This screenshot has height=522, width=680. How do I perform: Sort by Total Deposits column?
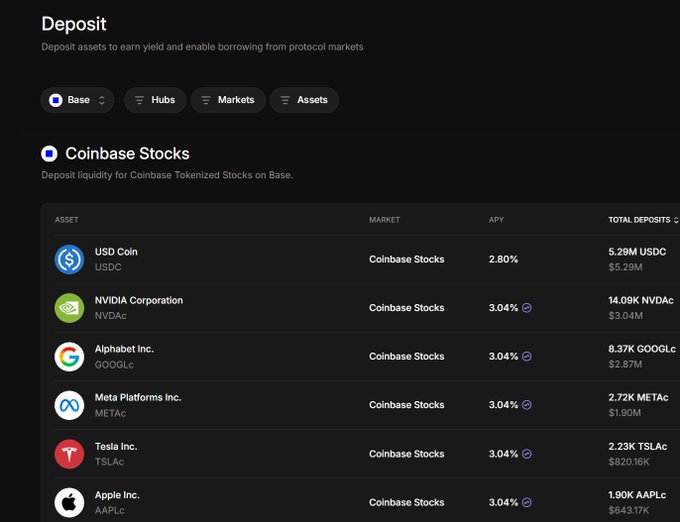coord(643,220)
